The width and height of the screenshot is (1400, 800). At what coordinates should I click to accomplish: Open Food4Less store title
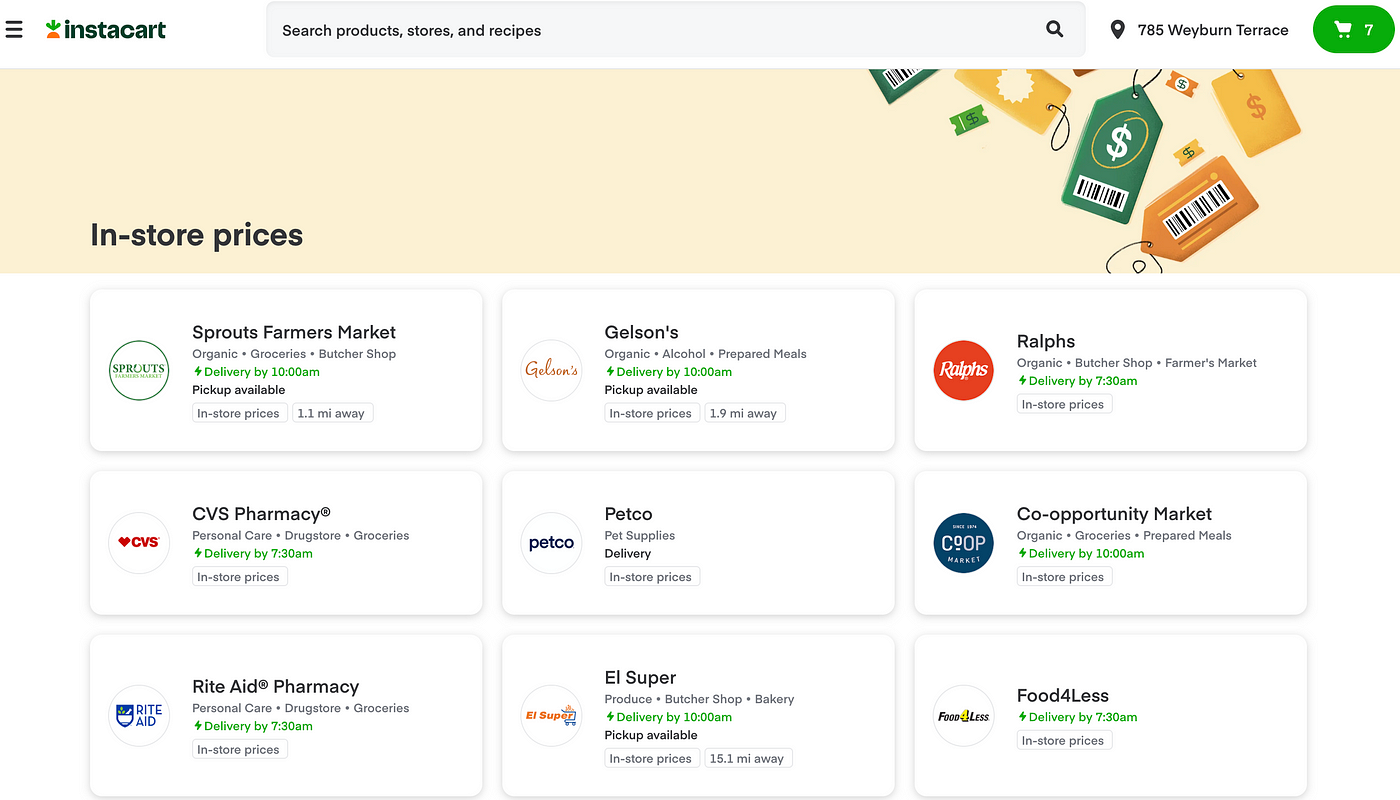click(1063, 695)
